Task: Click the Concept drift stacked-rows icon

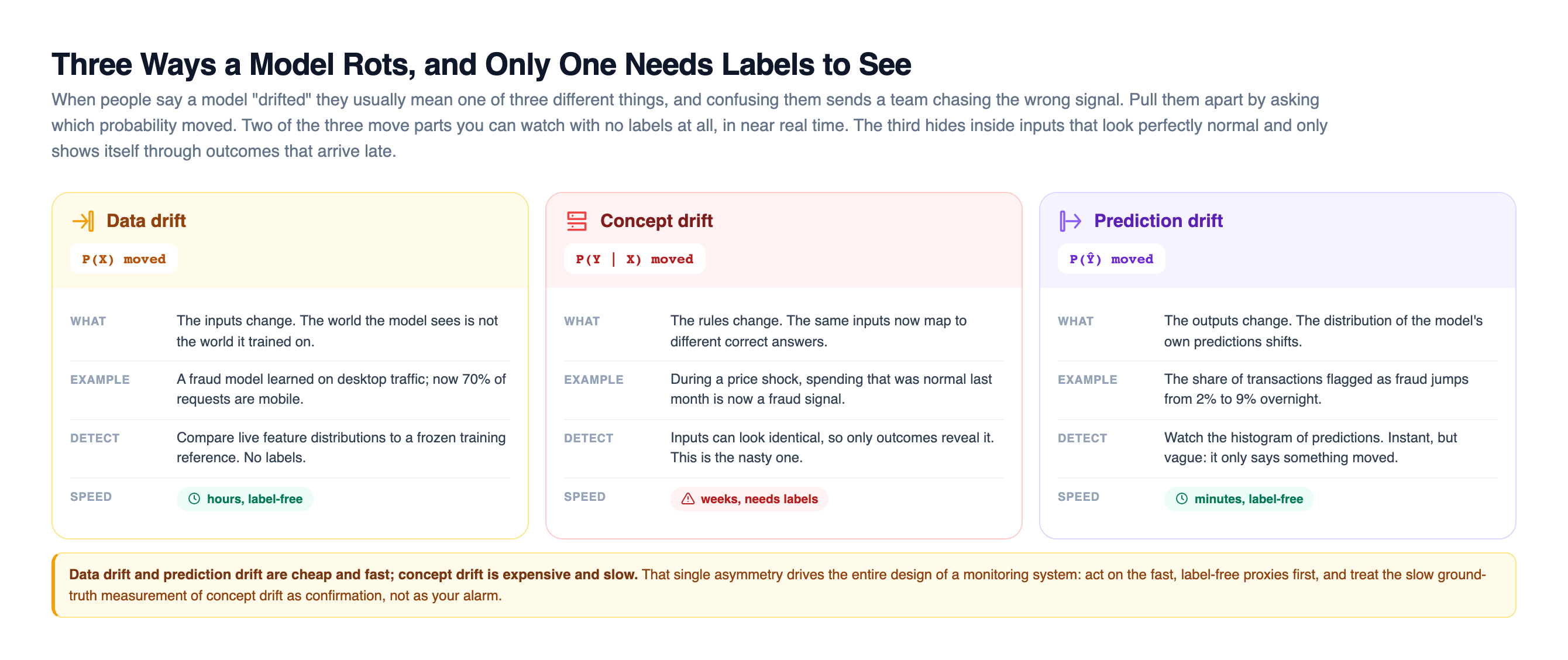Action: pos(576,221)
